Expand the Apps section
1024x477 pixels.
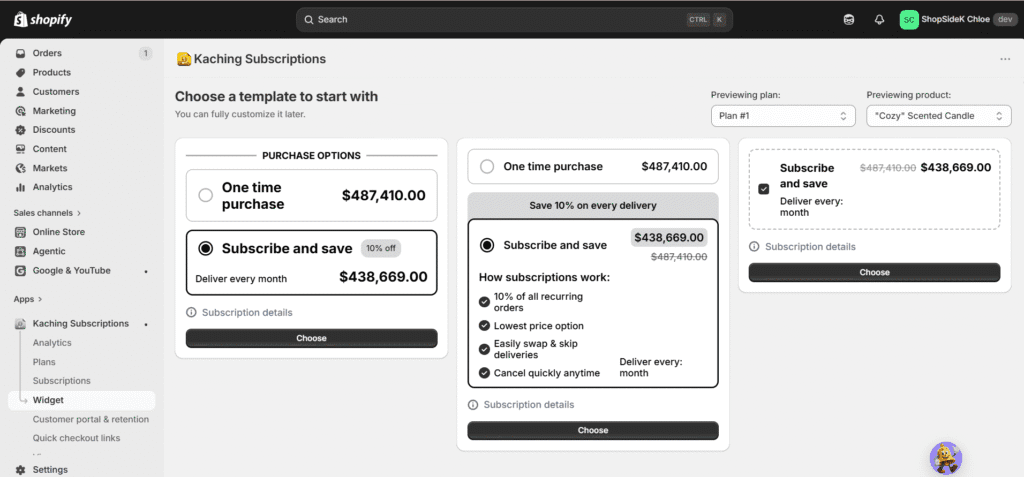point(28,299)
